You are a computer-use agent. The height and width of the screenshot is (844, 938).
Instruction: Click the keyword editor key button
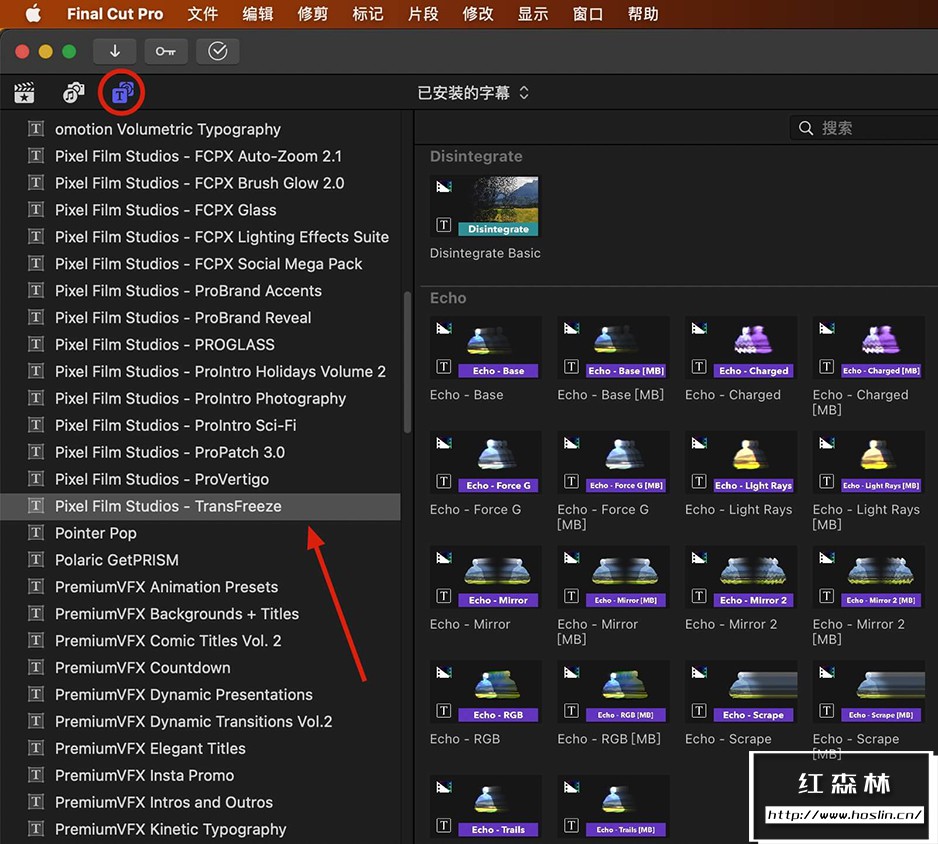click(x=166, y=51)
